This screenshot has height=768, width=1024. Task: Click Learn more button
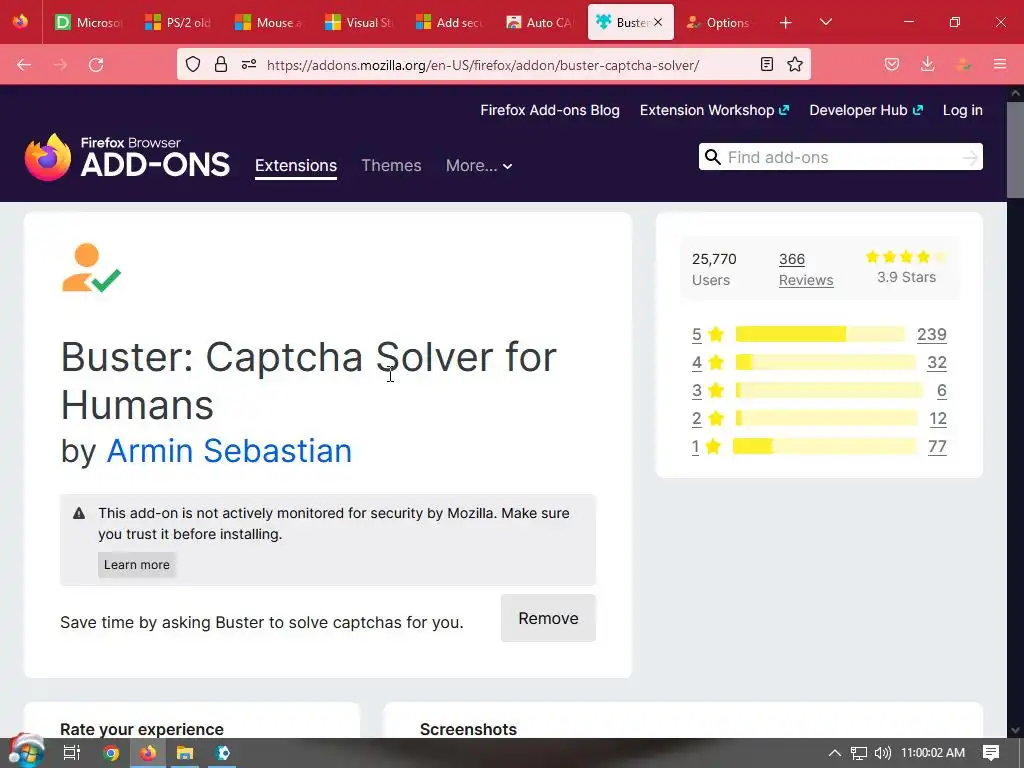click(x=136, y=565)
